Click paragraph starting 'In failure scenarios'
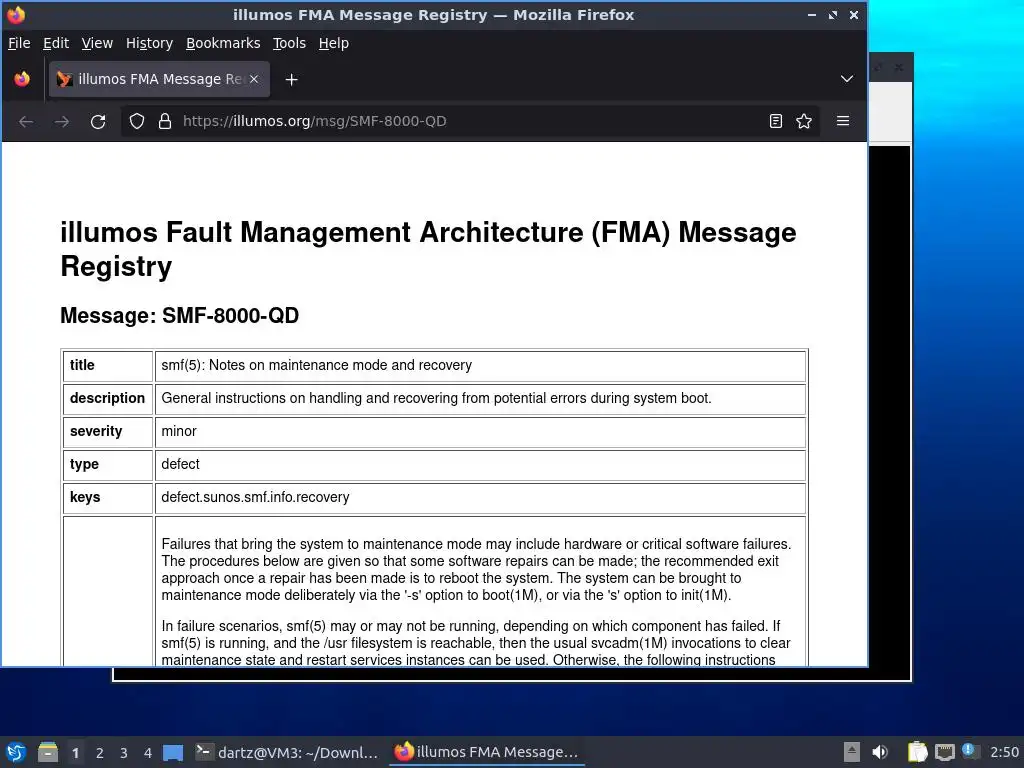This screenshot has width=1024, height=768. [x=476, y=643]
